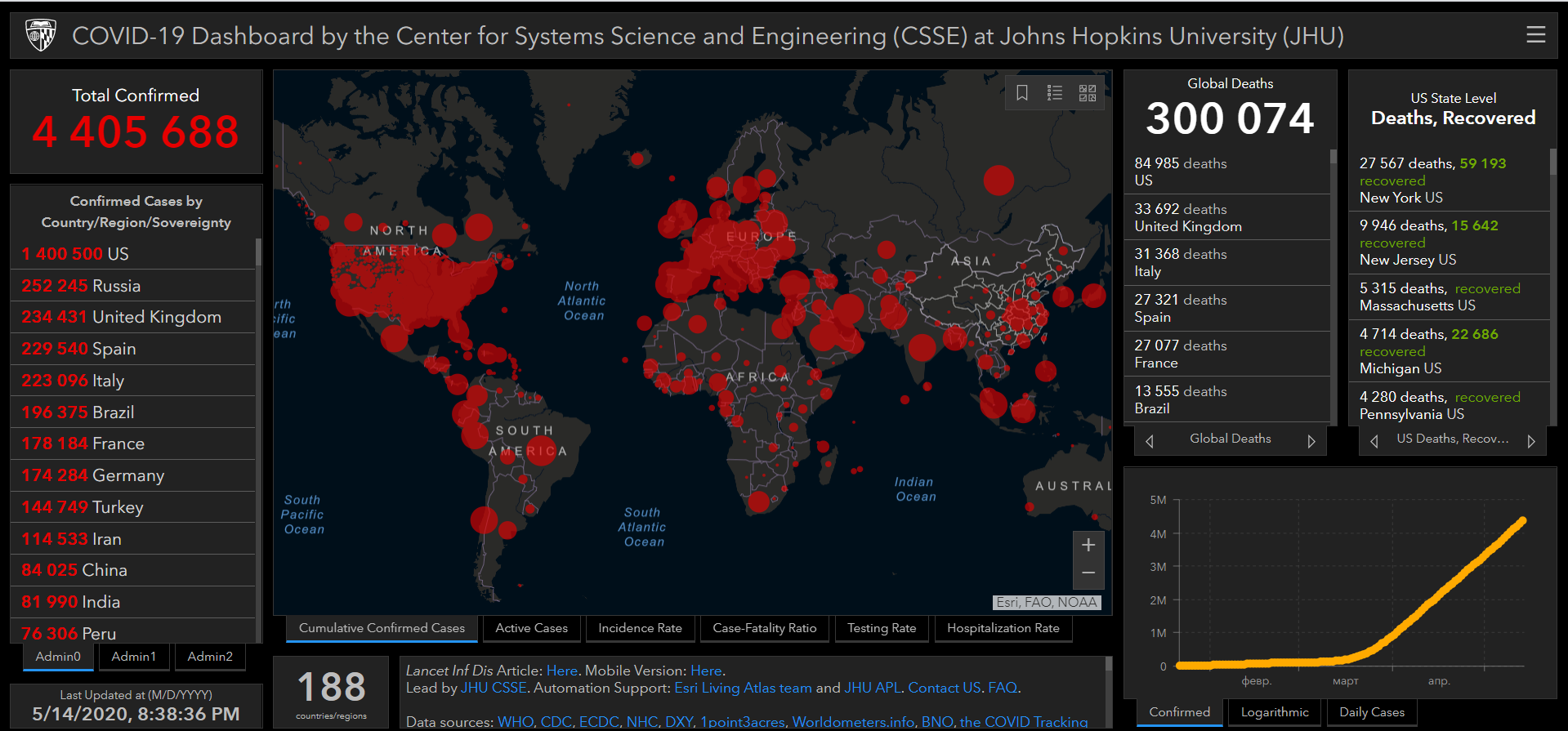Select the 114 533 Iran row
The width and height of the screenshot is (1568, 731).
coord(133,539)
